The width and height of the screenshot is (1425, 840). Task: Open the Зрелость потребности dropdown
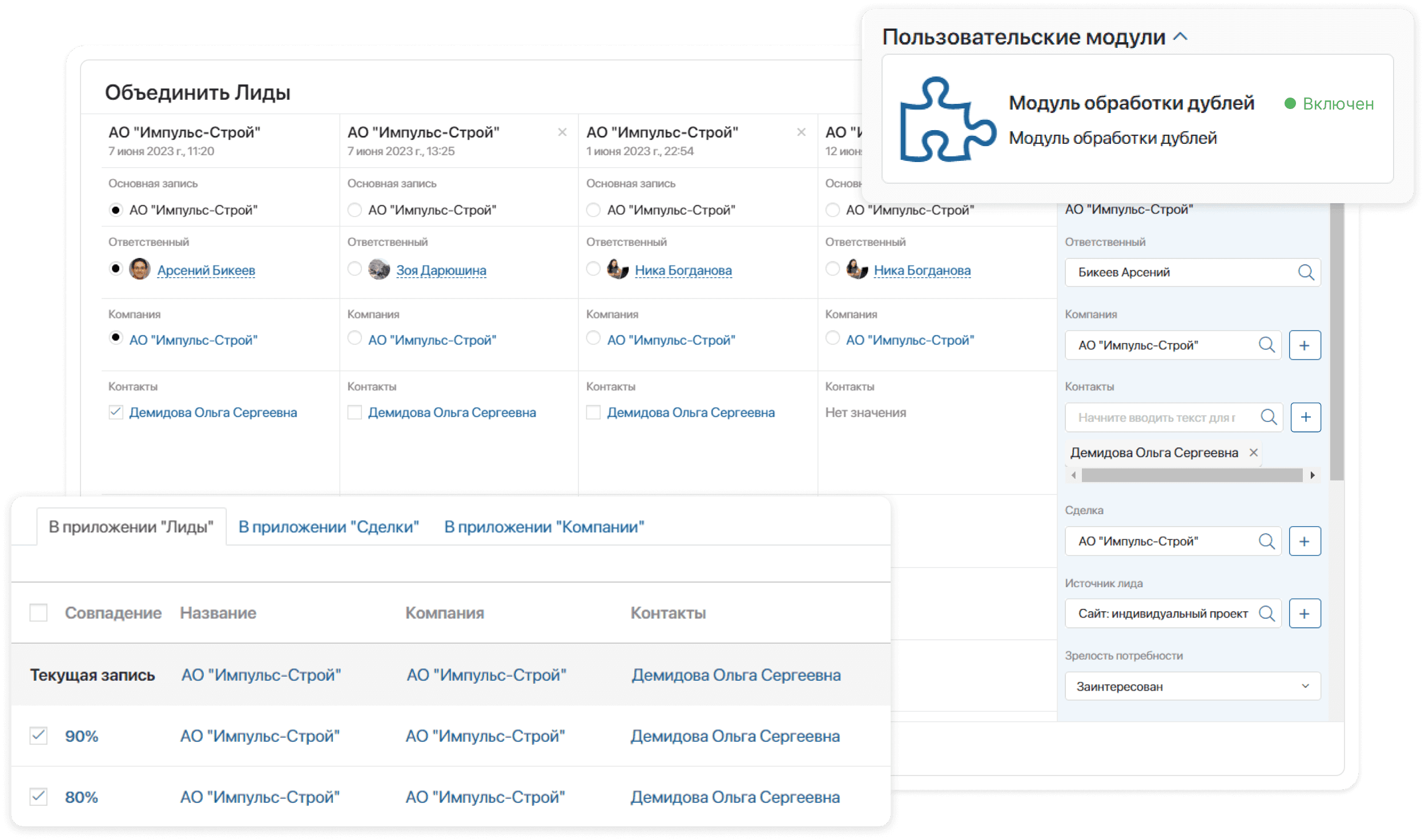pyautogui.click(x=1192, y=686)
